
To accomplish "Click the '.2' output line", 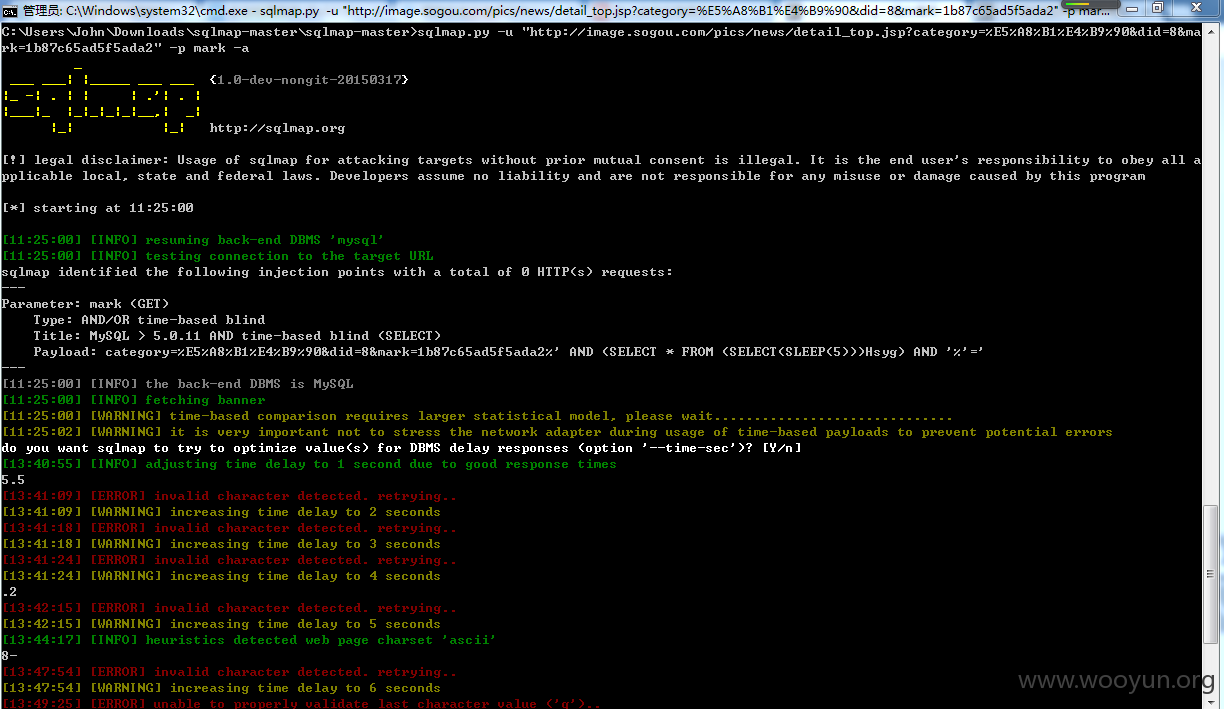I will tap(9, 592).
